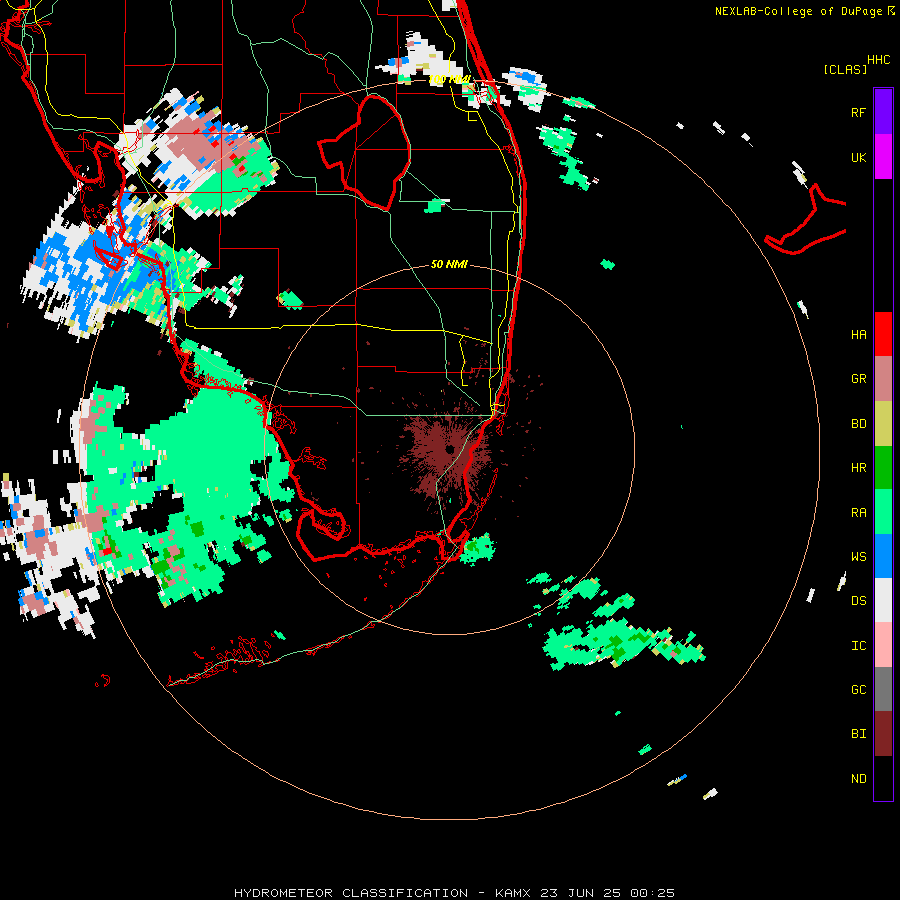The height and width of the screenshot is (900, 900).
Task: Click the BI brown legend swatch
Action: coord(883,734)
